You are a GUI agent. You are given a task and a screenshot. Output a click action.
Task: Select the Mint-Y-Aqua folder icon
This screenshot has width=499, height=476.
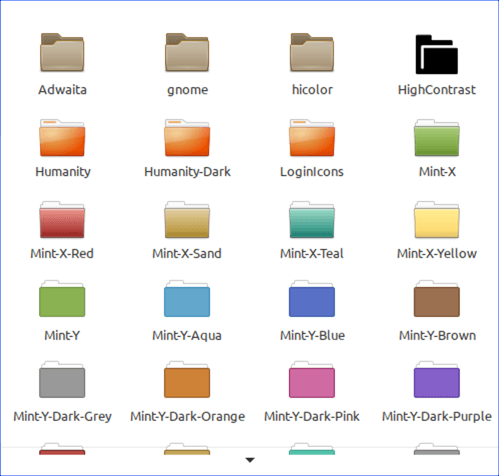coord(187,298)
